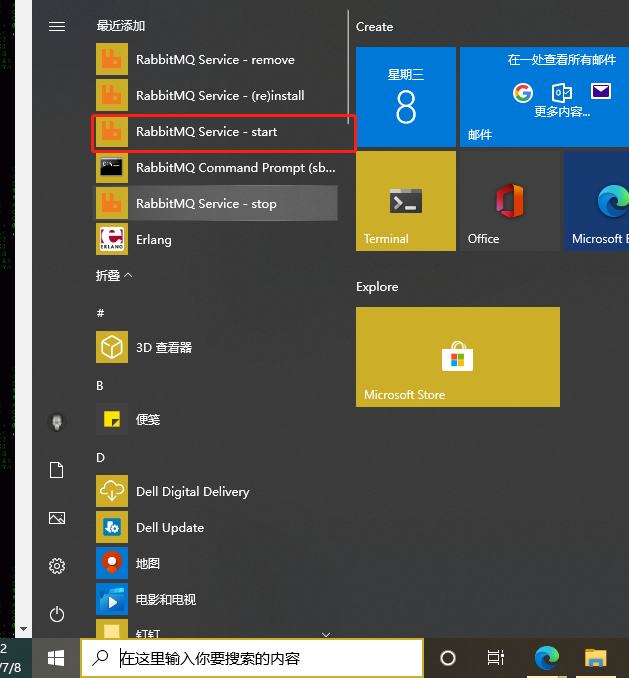Click the Windows Start button
The height and width of the screenshot is (678, 629).
tap(56, 658)
